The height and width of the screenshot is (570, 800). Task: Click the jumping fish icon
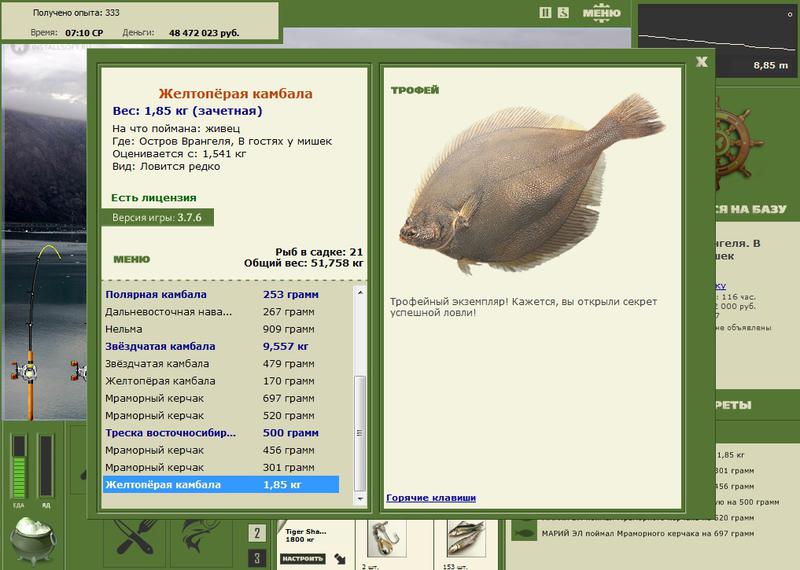199,536
